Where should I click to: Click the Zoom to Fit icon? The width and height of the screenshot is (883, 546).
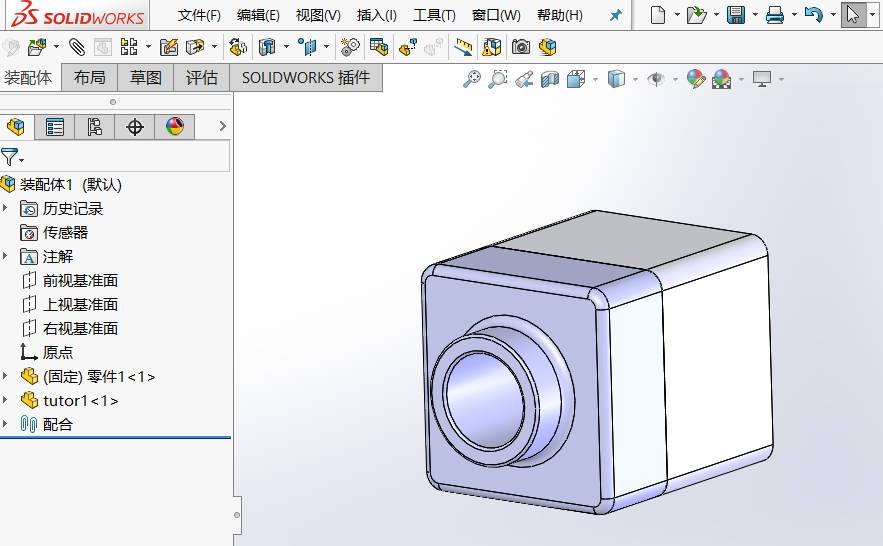coord(472,79)
